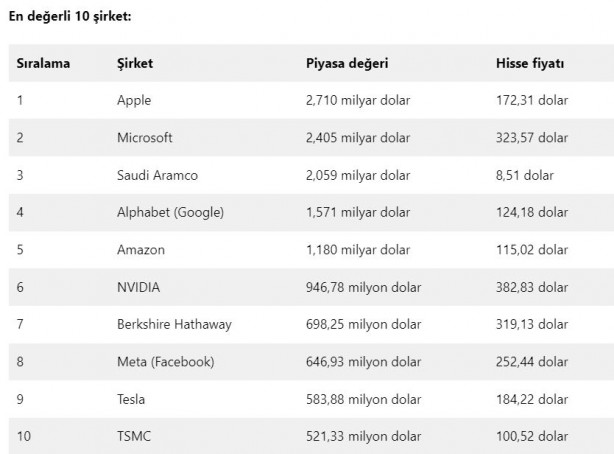614x454 pixels.
Task: Click the Şirket column header
Action: click(x=134, y=64)
